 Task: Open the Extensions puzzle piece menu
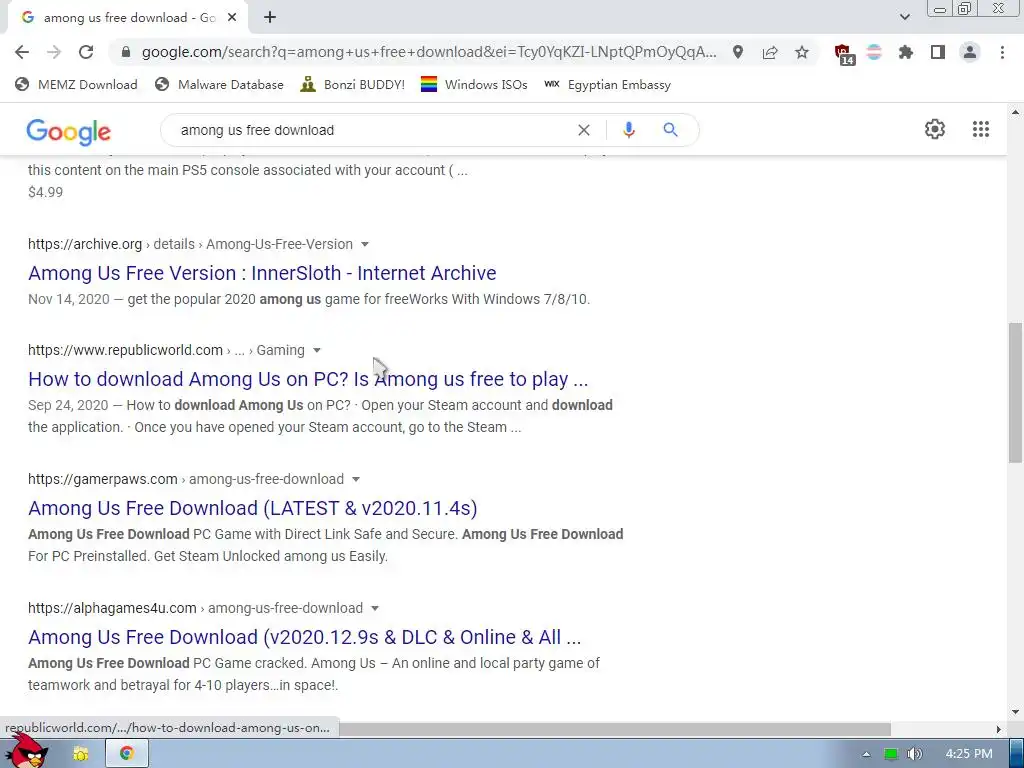click(906, 52)
